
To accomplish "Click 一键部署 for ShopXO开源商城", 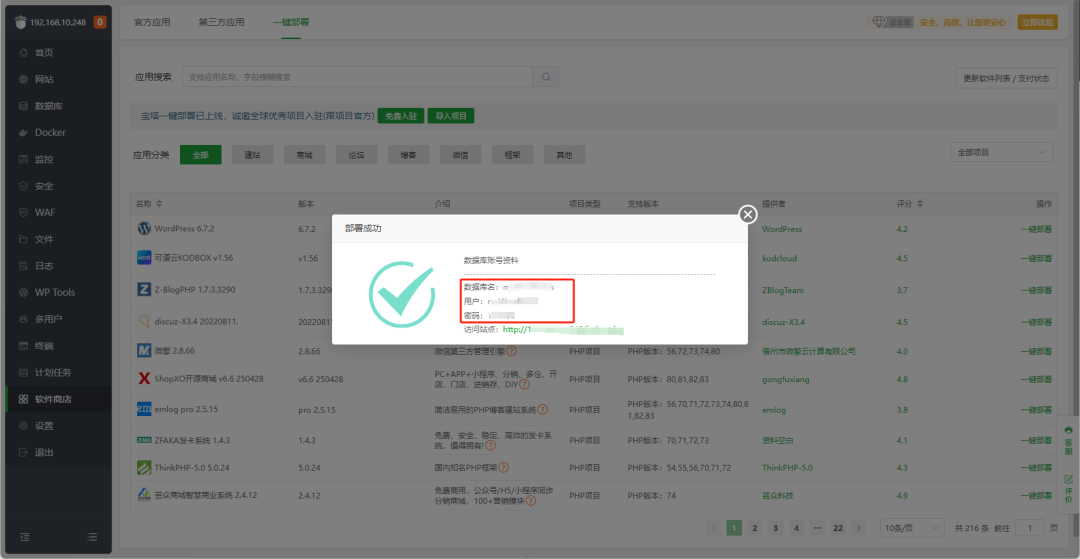I will pyautogui.click(x=1036, y=379).
